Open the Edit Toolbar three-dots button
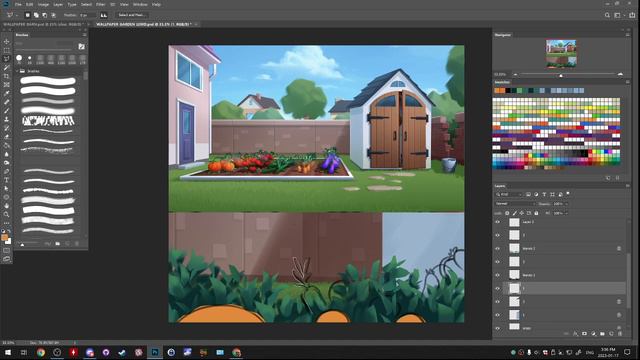The height and width of the screenshot is (360, 640). coord(7,223)
